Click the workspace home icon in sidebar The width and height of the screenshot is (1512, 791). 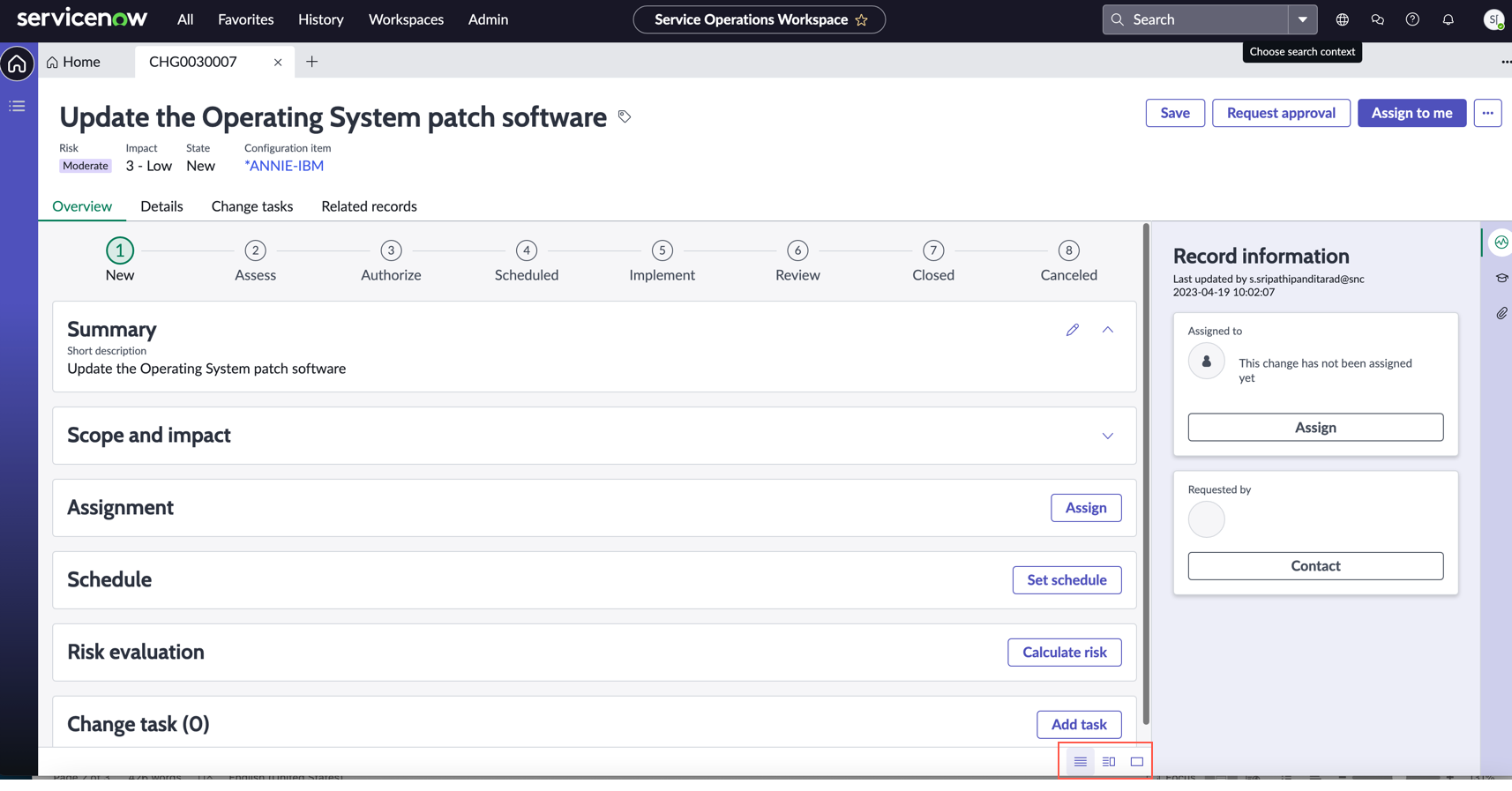click(x=18, y=64)
